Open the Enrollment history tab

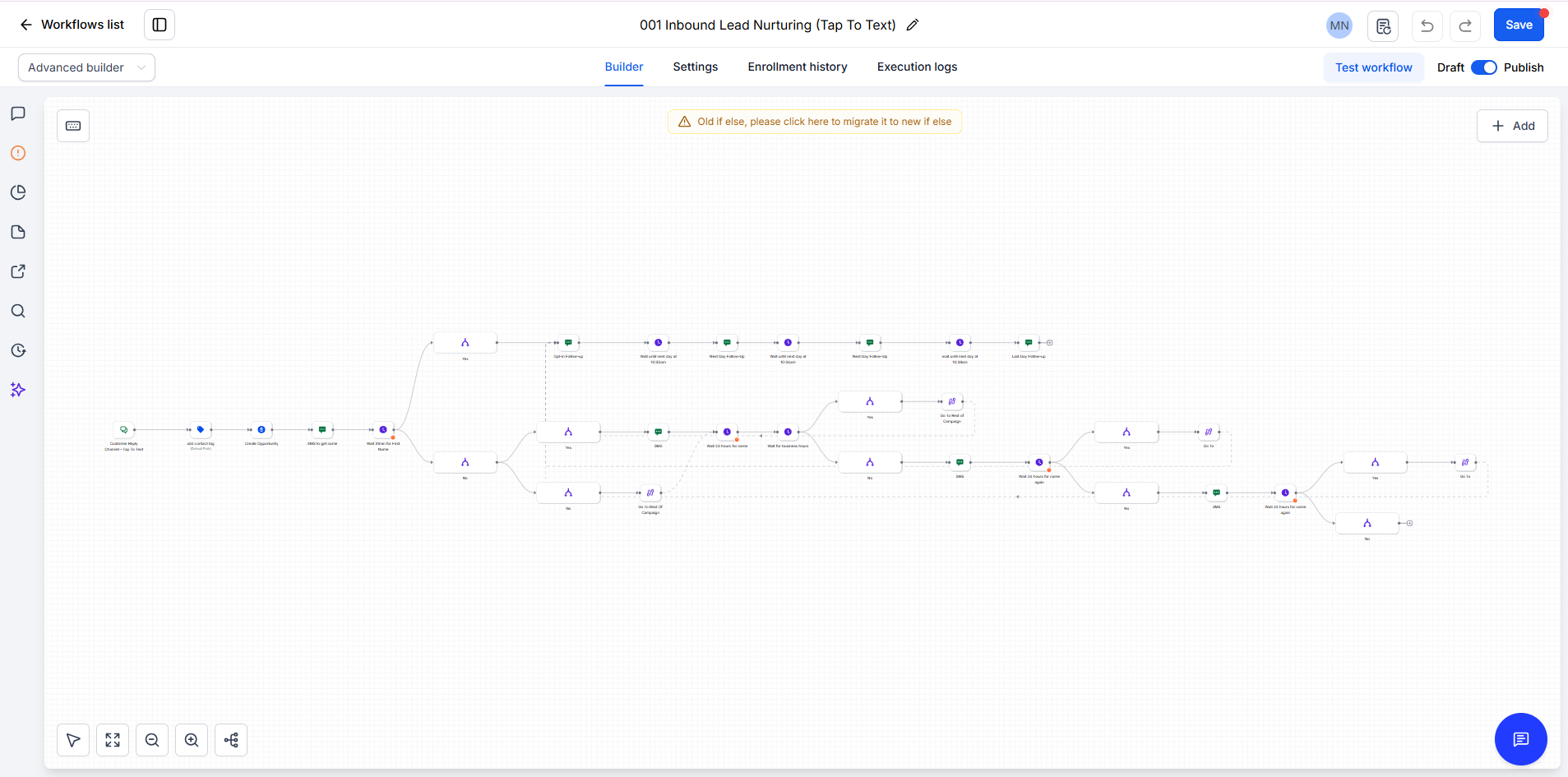click(798, 67)
